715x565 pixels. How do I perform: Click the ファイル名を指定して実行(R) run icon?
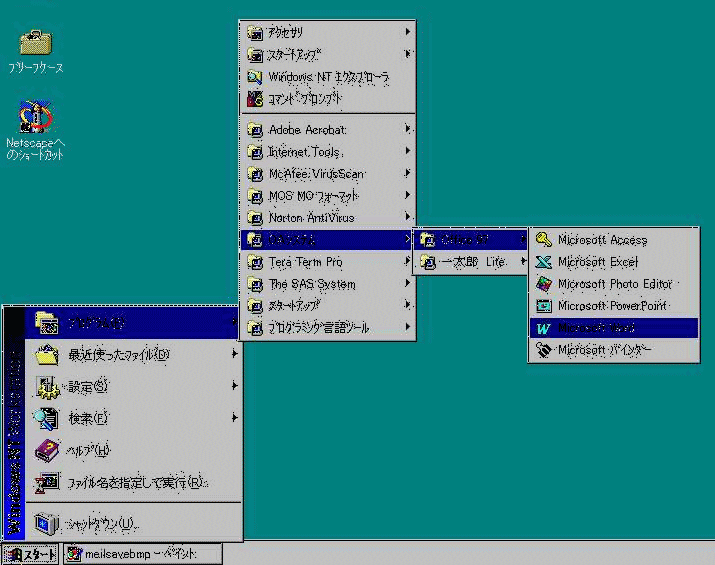(x=47, y=482)
